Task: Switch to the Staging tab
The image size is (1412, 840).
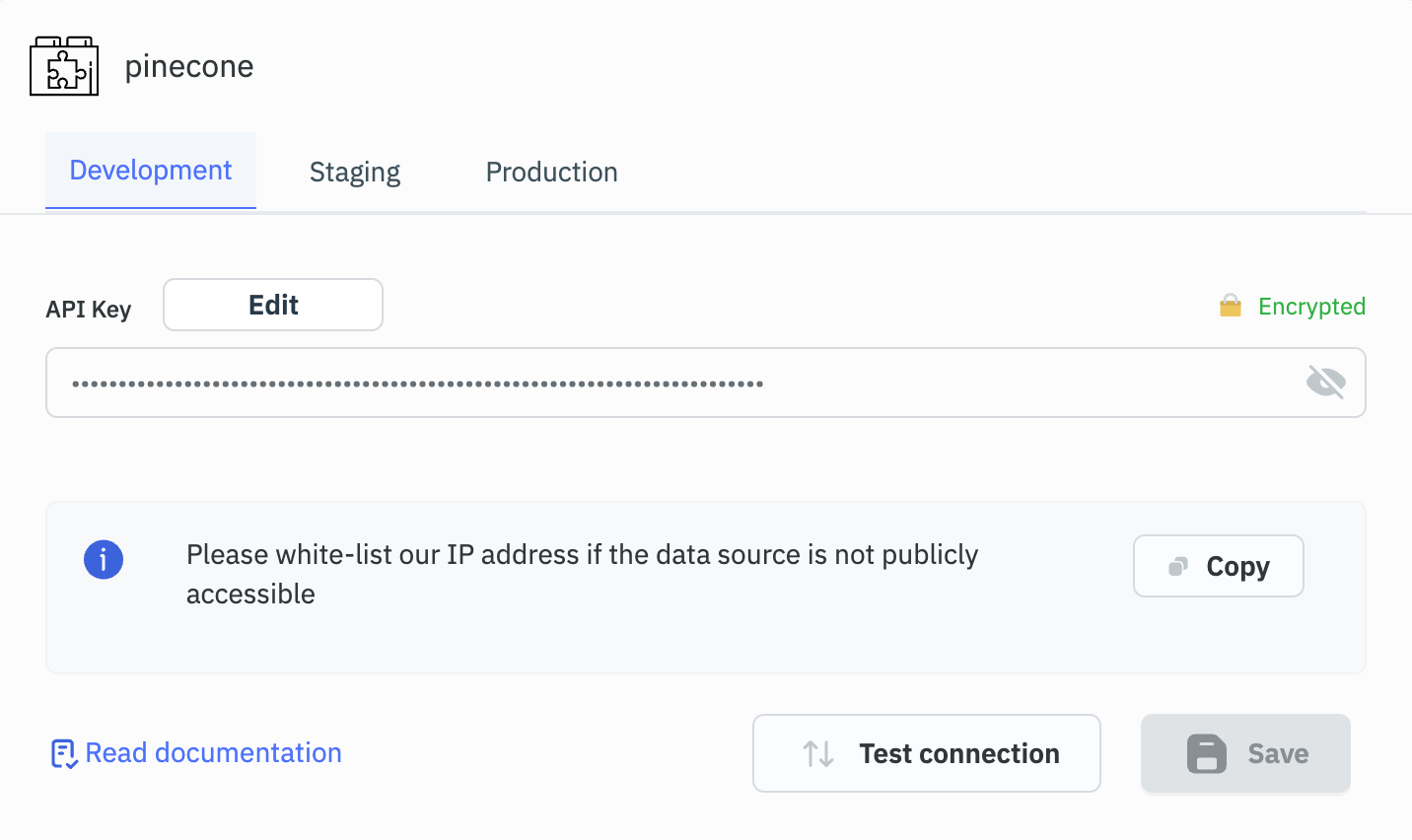Action: (x=355, y=173)
